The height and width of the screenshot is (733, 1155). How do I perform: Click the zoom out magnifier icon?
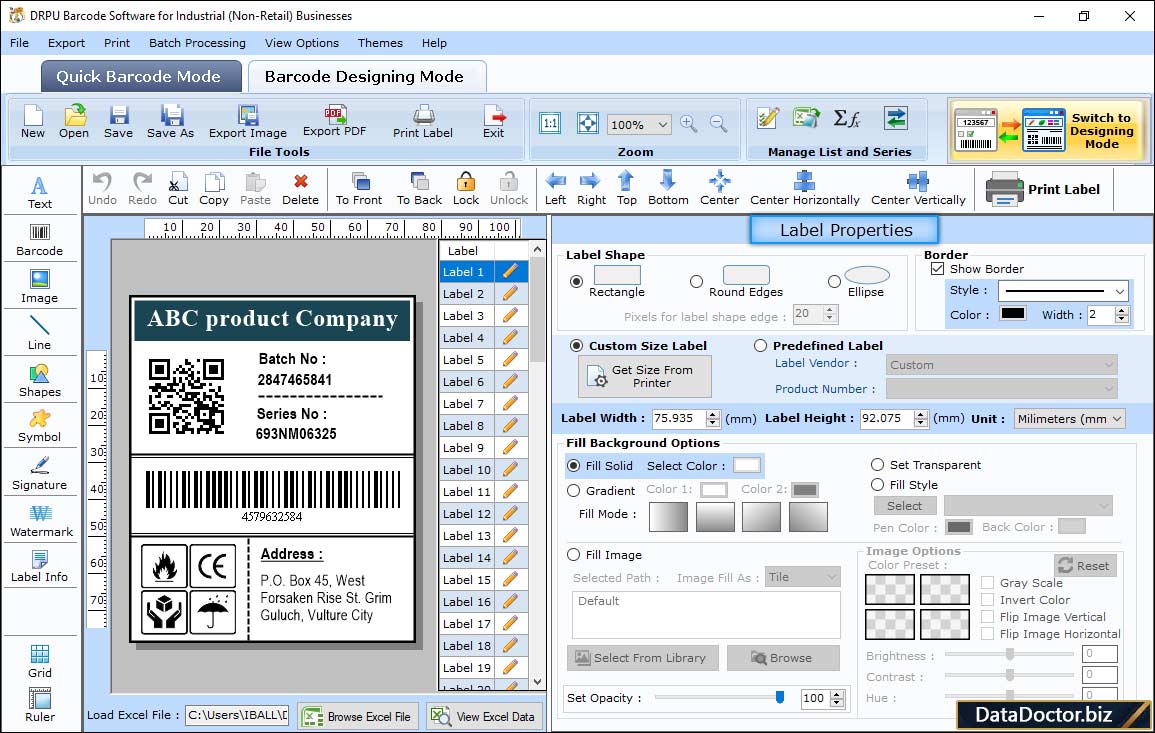point(718,124)
